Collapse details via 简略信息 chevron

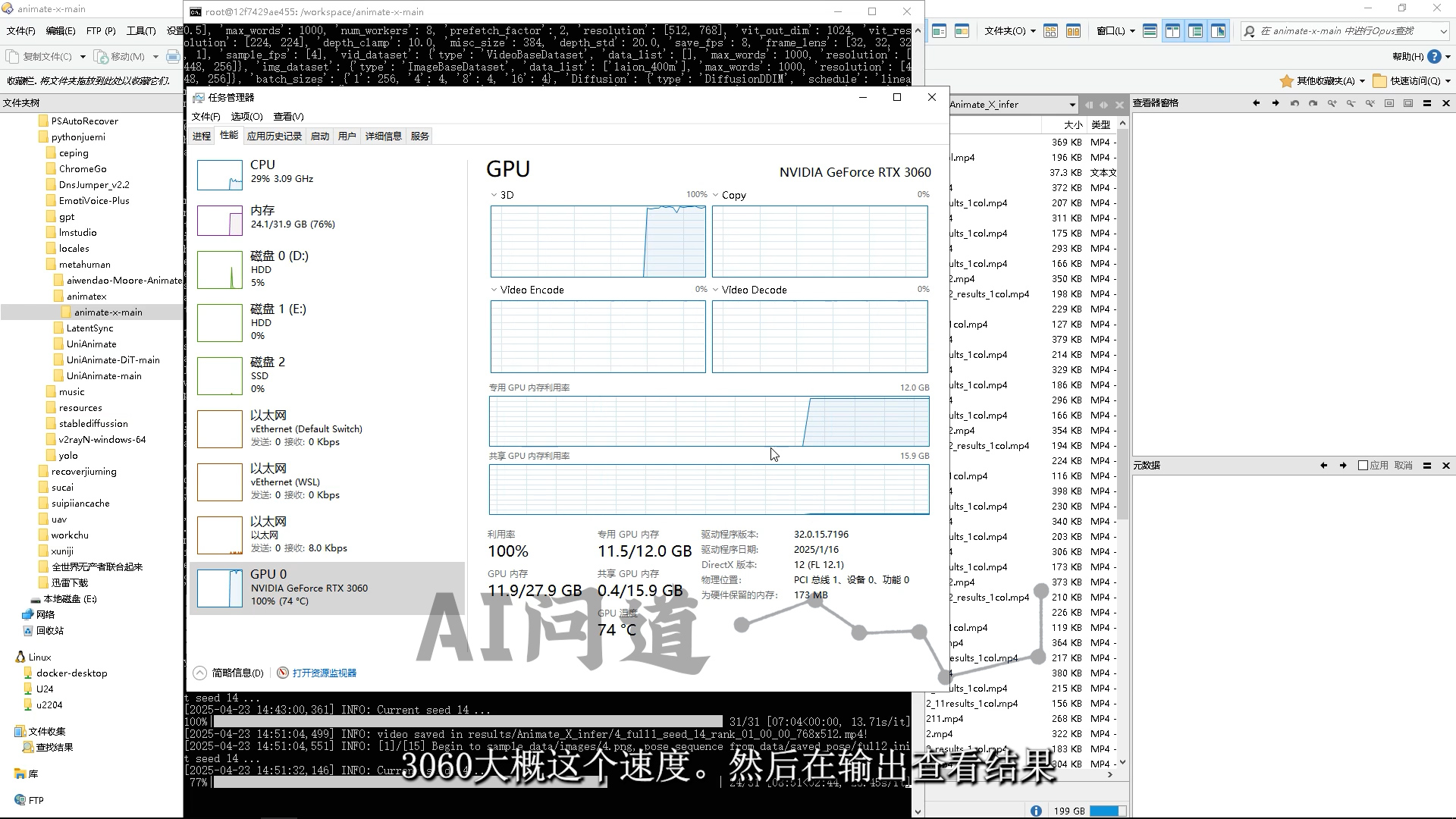pos(199,673)
